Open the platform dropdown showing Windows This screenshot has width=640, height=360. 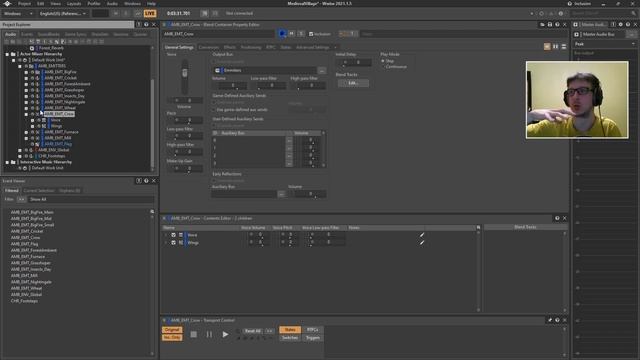point(18,13)
